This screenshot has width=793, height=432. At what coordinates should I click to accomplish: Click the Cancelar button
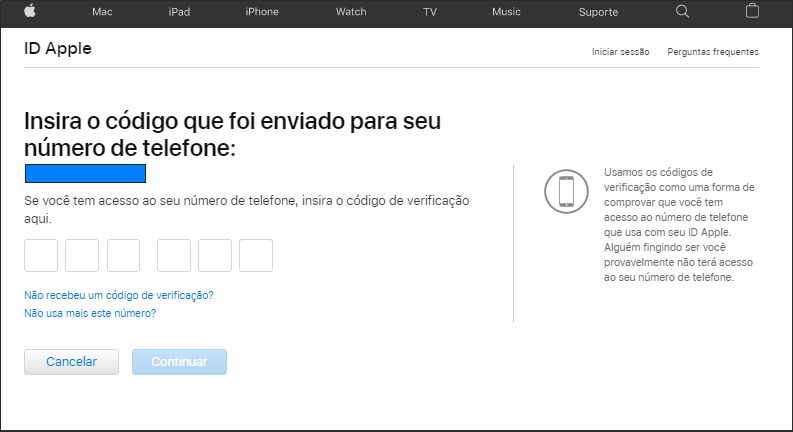coord(71,362)
